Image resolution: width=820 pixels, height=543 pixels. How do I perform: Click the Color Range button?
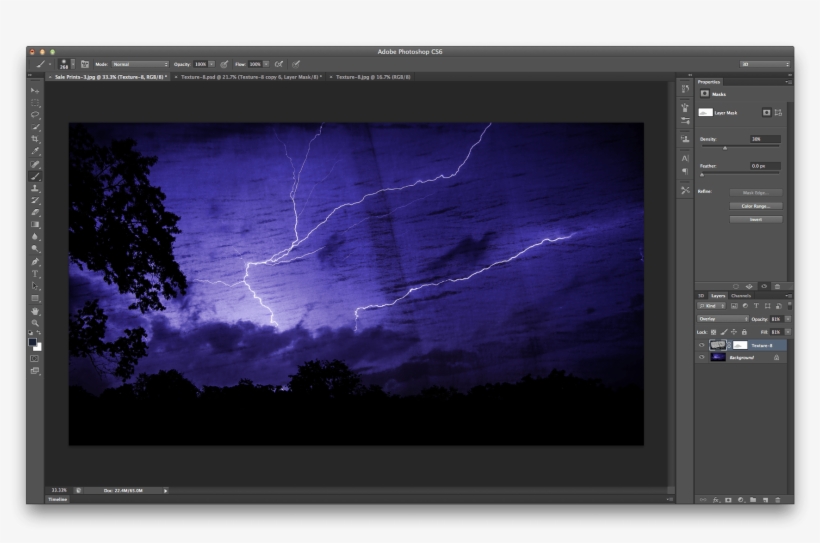click(x=755, y=206)
